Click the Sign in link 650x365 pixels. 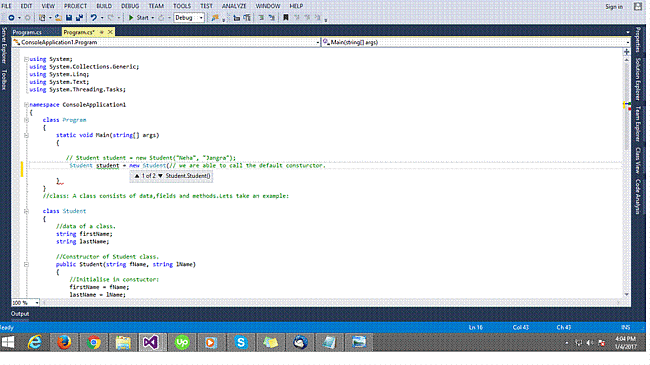(614, 6)
